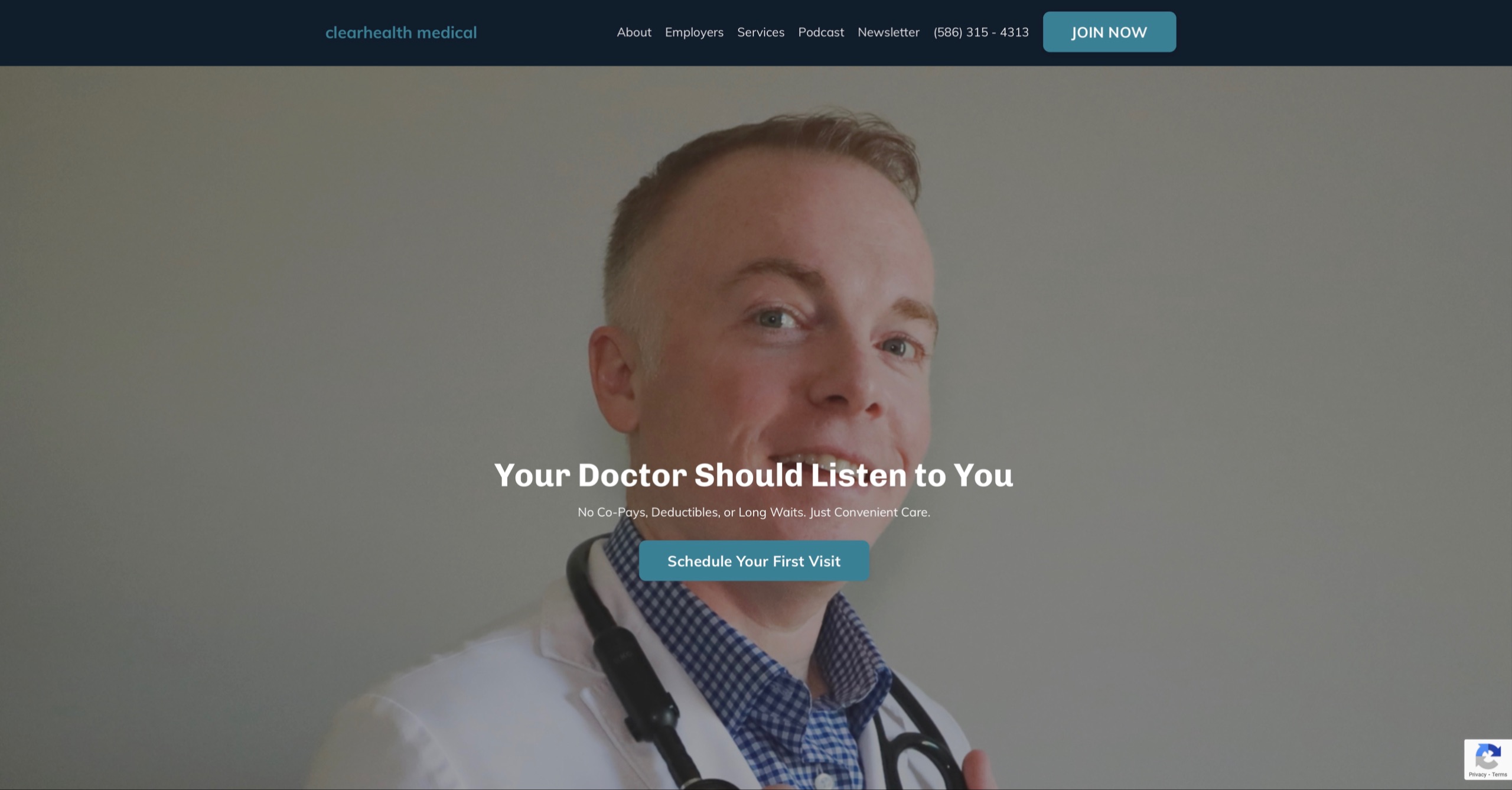1512x790 pixels.
Task: Click the No Co-Pays subheading text
Action: pyautogui.click(x=754, y=512)
